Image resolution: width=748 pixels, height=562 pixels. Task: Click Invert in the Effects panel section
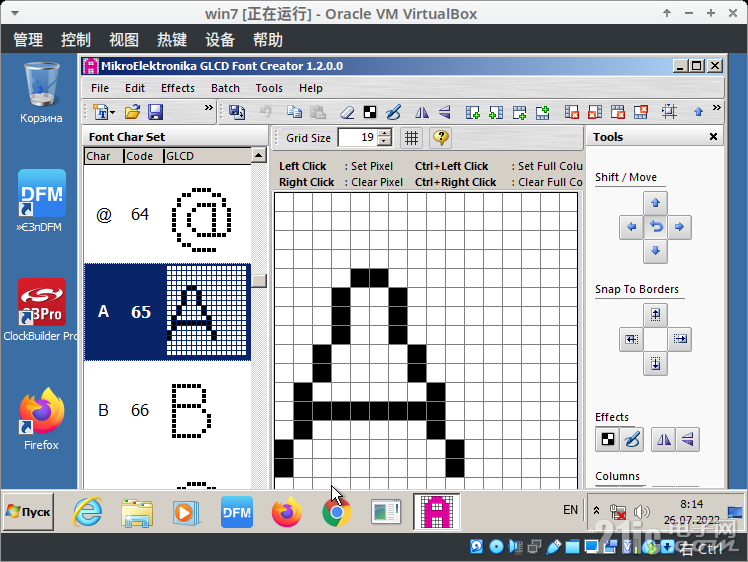(608, 439)
